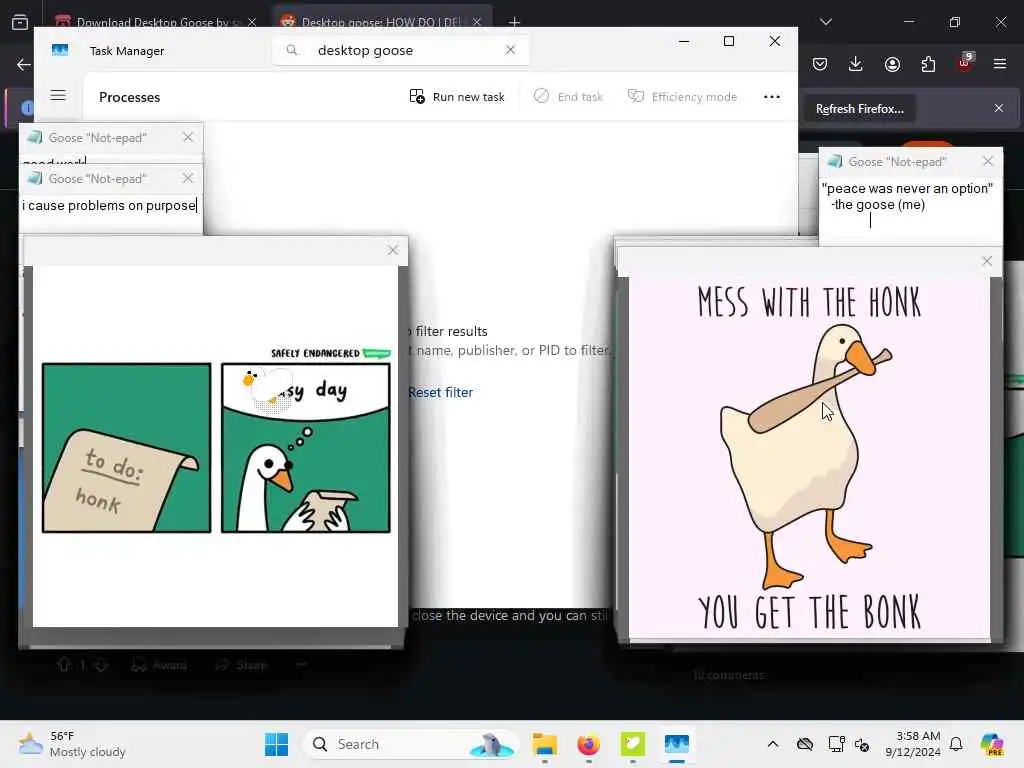
Task: Open Task Manager more options ellipsis
Action: click(771, 97)
